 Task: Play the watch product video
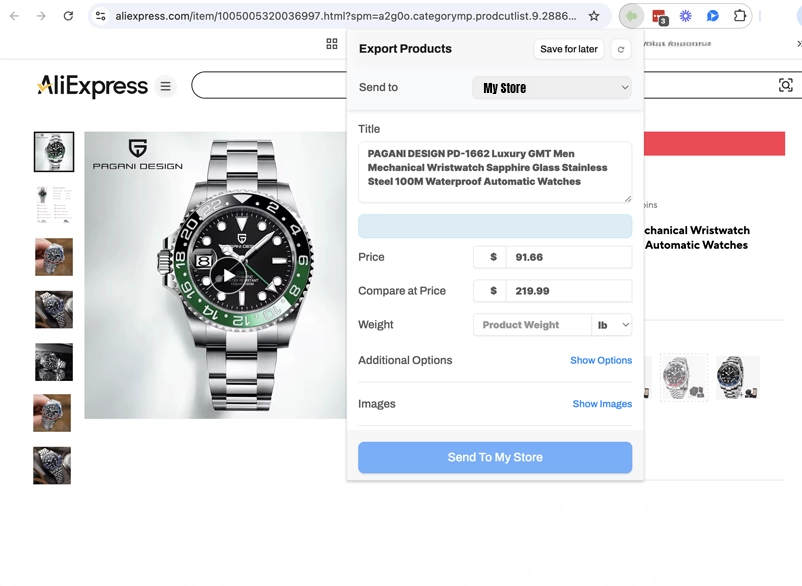pos(229,275)
